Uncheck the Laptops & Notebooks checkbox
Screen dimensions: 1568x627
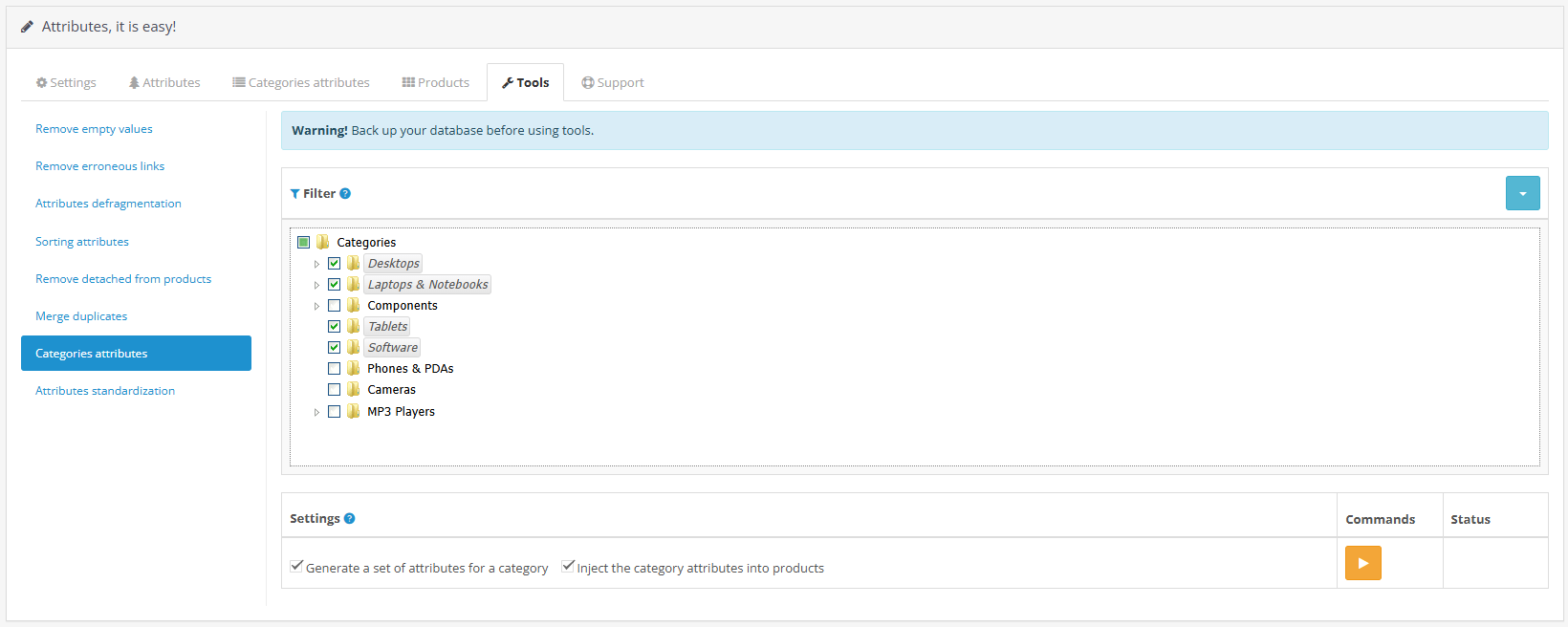pos(334,284)
